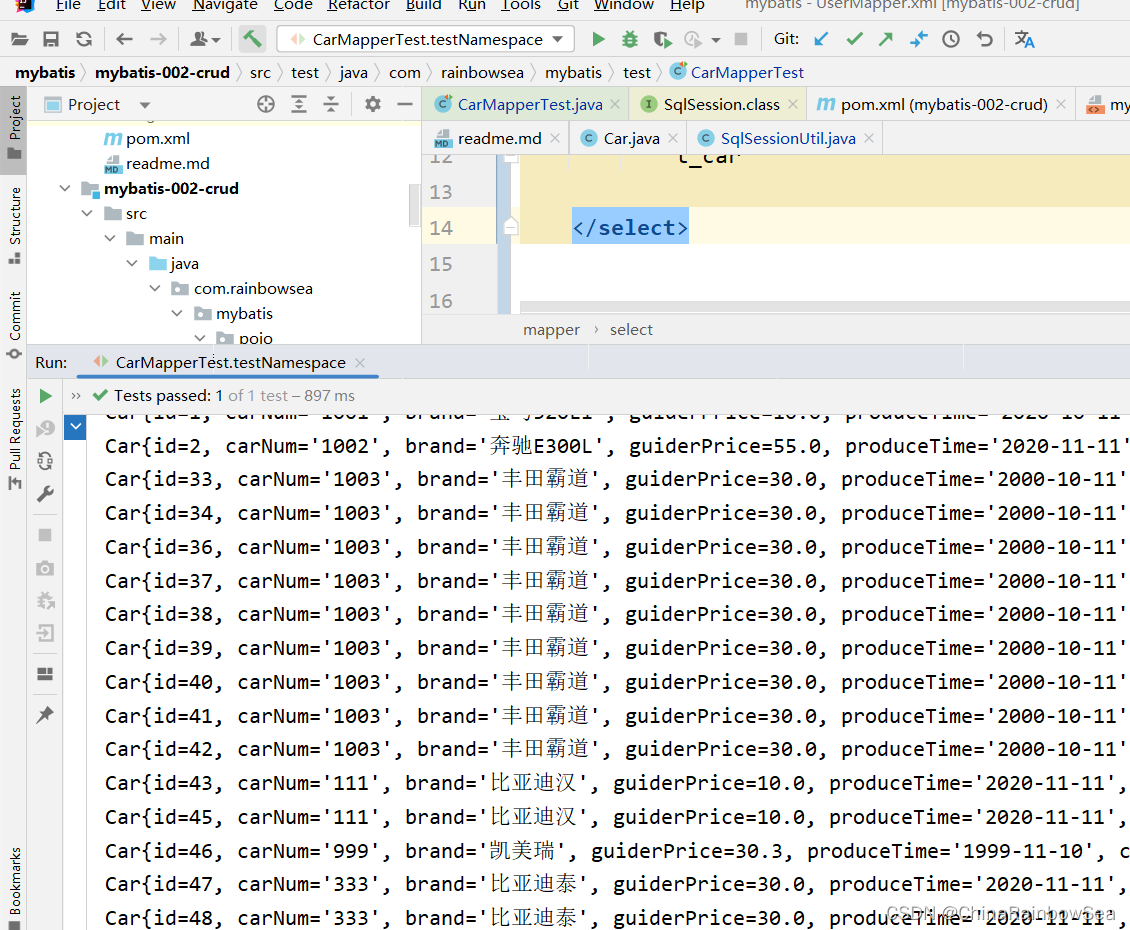The width and height of the screenshot is (1130, 930).
Task: Open the Commit tool window sidebar button
Action: [x=14, y=325]
